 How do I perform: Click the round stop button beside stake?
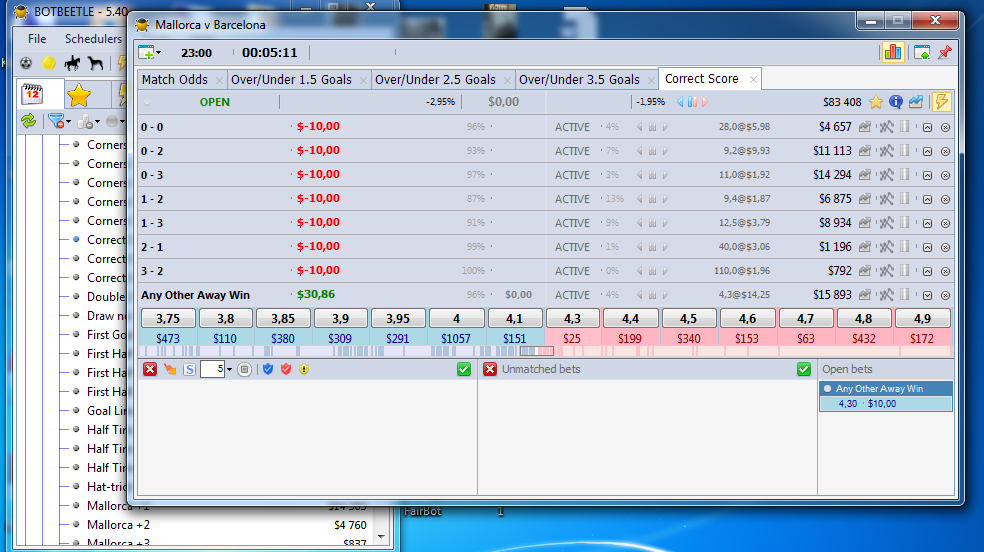[245, 369]
